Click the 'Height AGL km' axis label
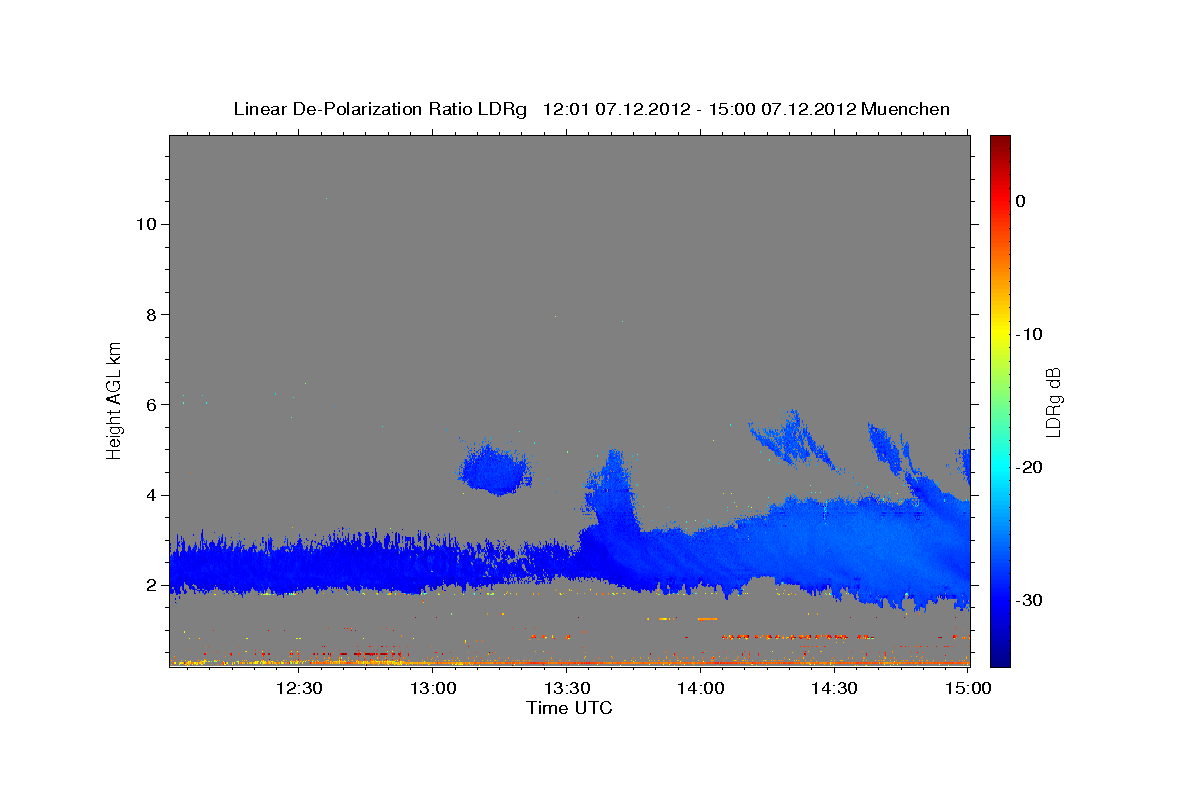1200x800 pixels. pos(115,399)
